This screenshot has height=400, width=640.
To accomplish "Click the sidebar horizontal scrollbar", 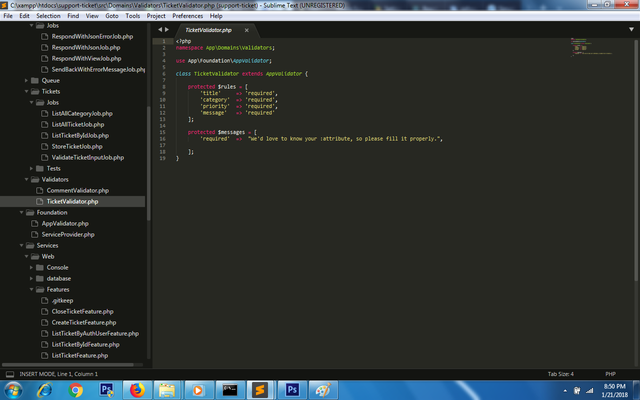I will (68, 364).
